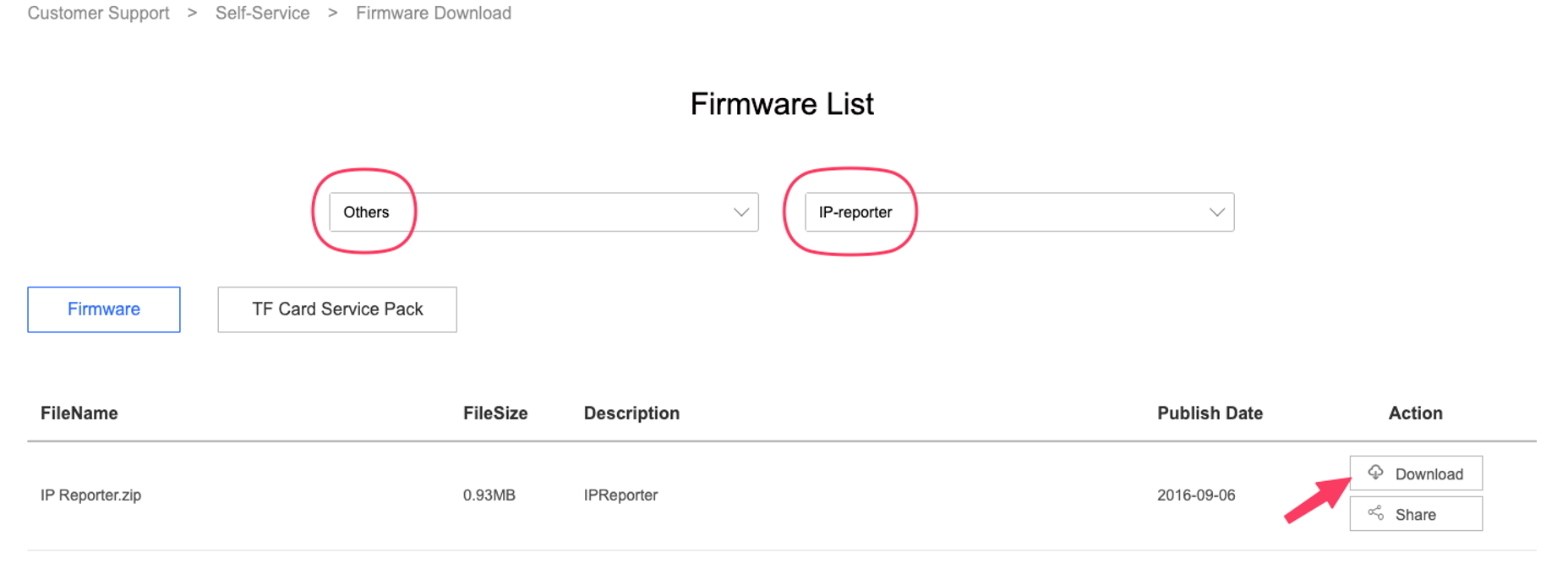Download the IP Reporter.zip file
The height and width of the screenshot is (569, 1568).
click(x=1416, y=473)
